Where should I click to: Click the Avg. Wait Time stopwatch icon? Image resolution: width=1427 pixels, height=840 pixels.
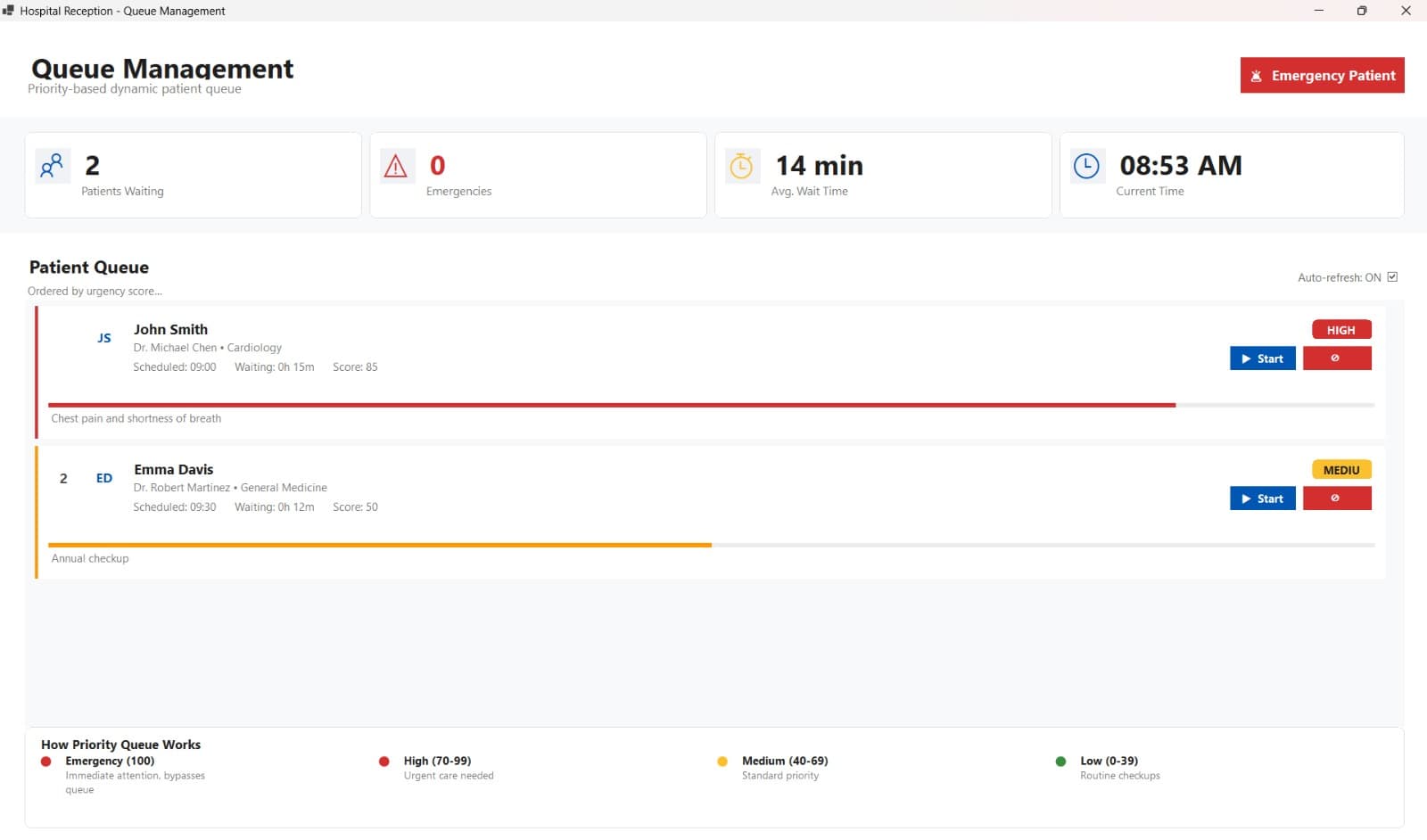coord(742,166)
